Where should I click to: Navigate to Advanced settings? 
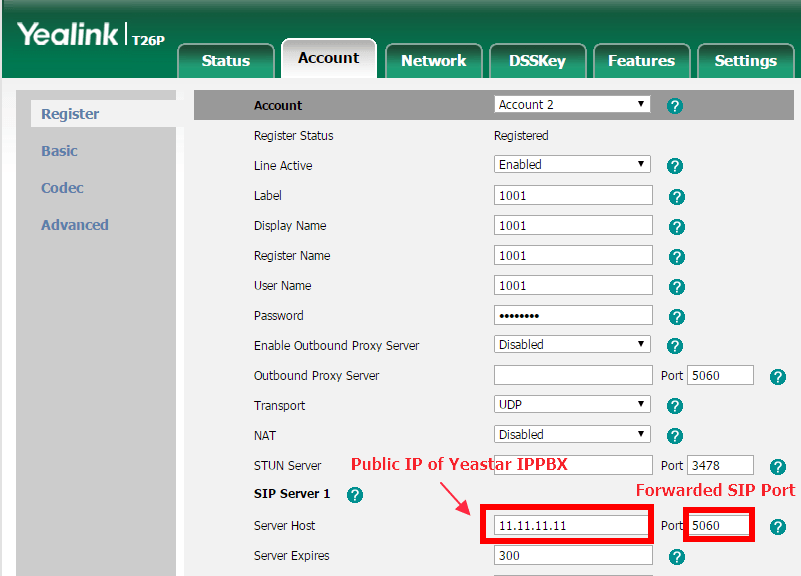74,224
